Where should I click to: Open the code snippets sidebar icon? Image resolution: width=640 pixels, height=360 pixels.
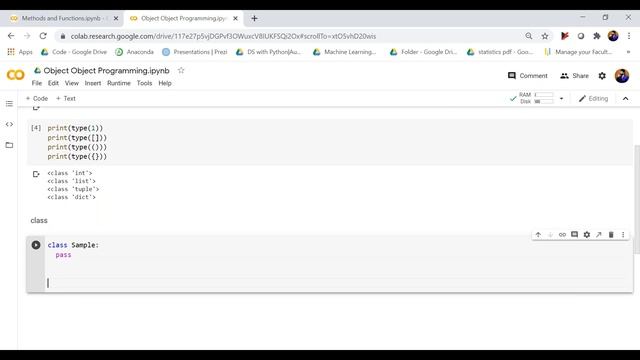pos(9,124)
